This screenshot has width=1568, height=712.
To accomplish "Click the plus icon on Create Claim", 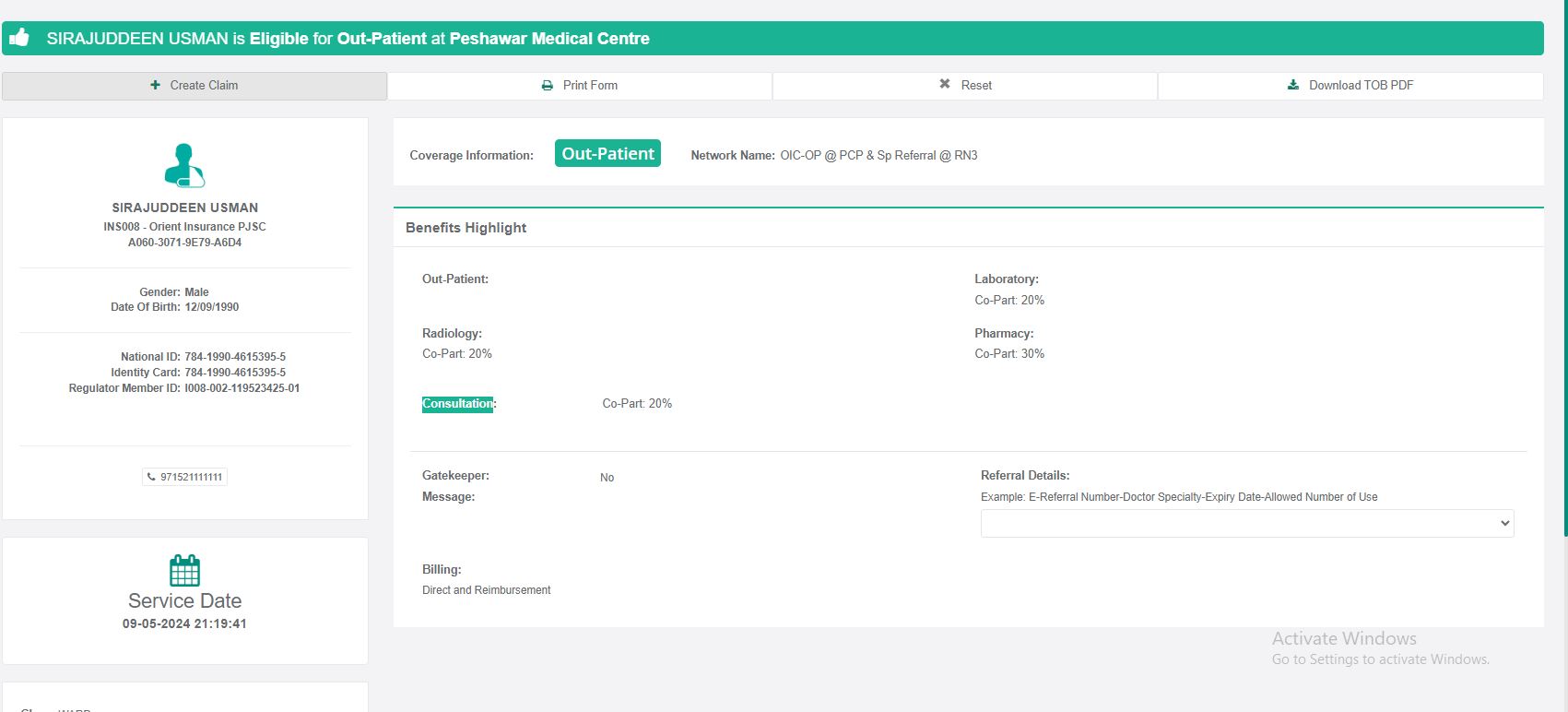I will pyautogui.click(x=155, y=85).
